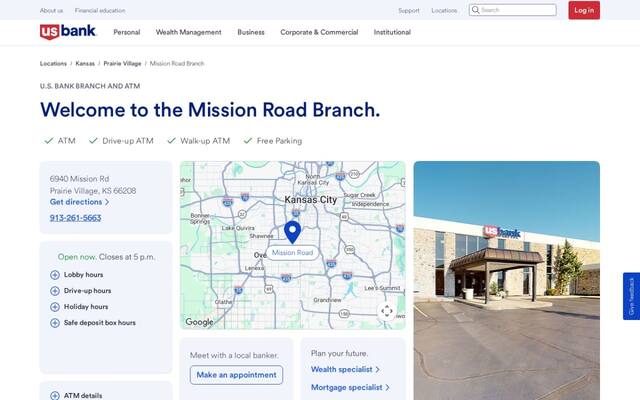The width and height of the screenshot is (640, 400).
Task: Expand Drive-up hours section
Action: coord(80,291)
